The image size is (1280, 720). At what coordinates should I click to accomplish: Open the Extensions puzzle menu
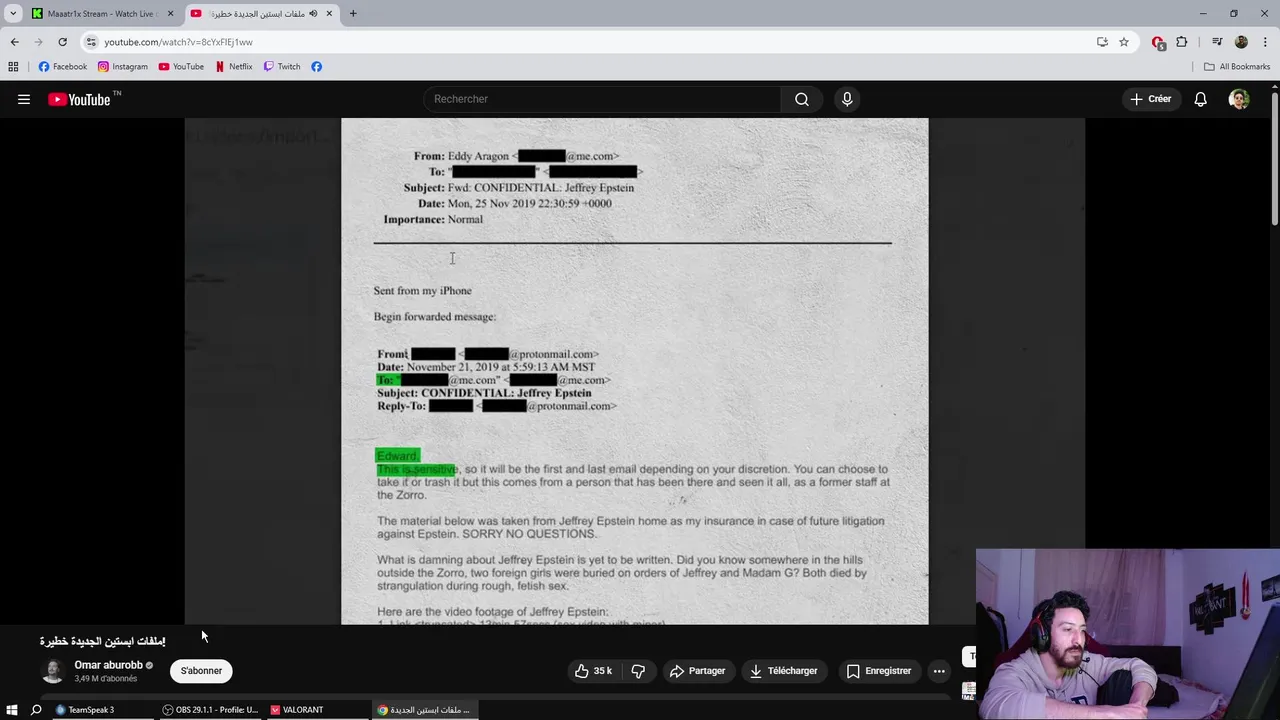[1182, 42]
